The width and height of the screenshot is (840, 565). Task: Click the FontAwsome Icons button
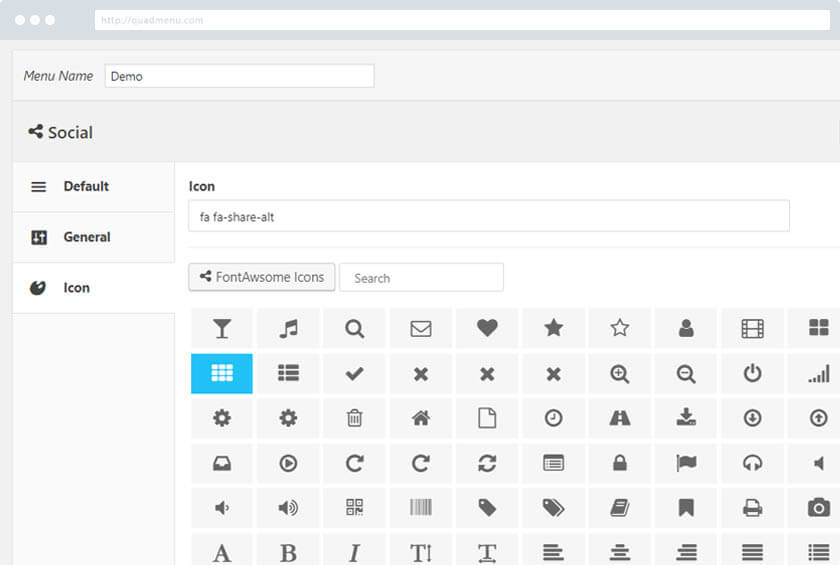262,277
